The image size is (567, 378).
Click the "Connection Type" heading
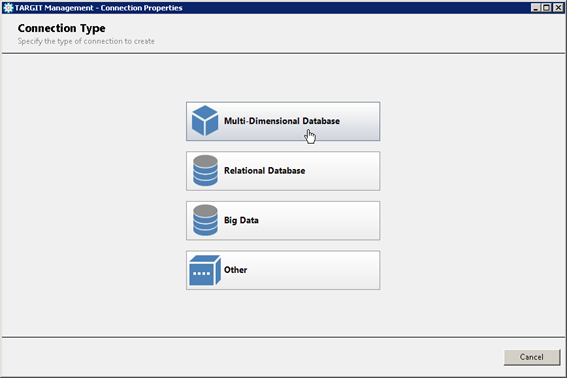tap(62, 28)
